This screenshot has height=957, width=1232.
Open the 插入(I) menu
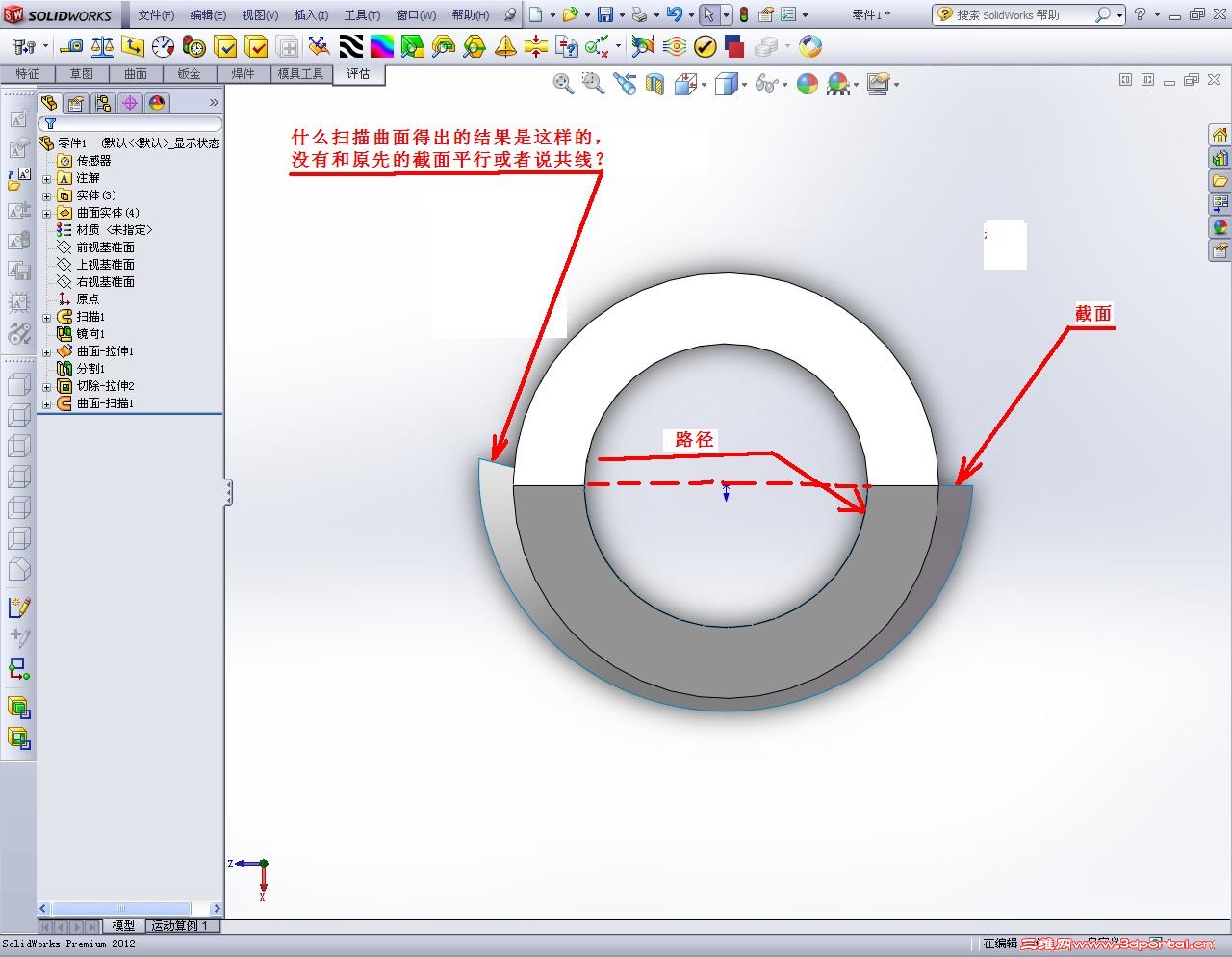311,14
